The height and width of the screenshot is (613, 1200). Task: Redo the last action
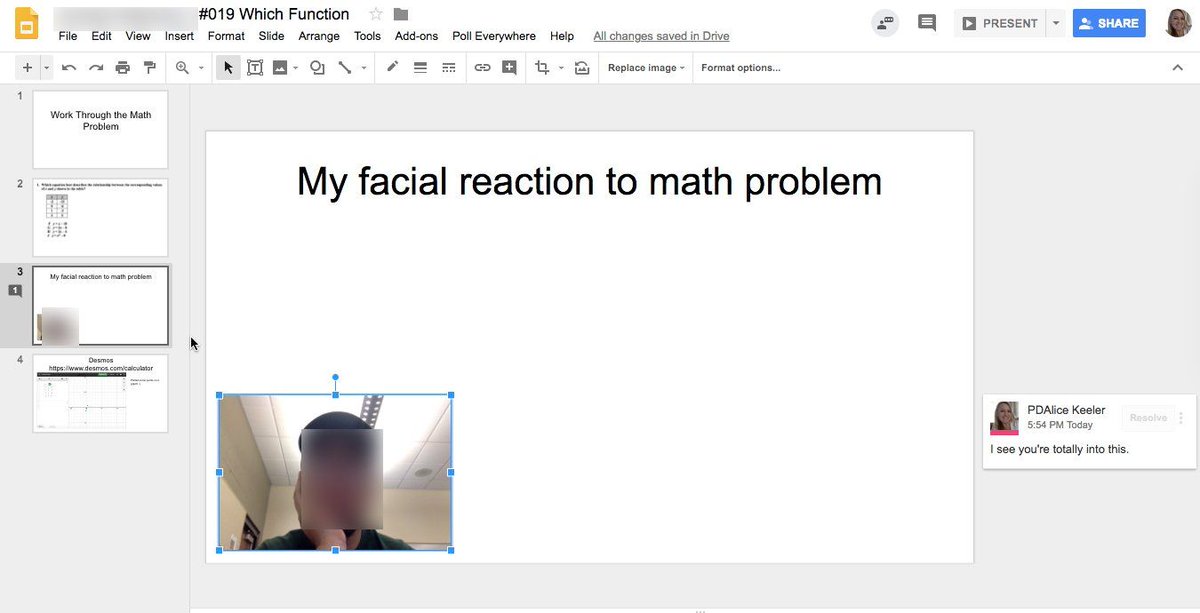click(x=96, y=67)
